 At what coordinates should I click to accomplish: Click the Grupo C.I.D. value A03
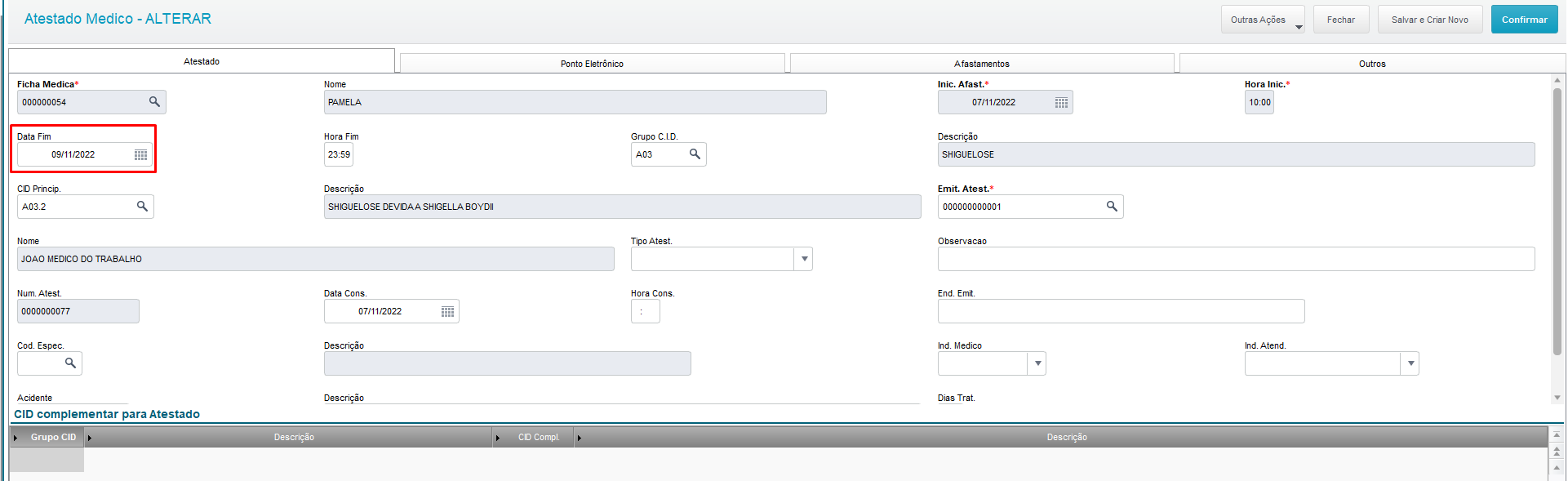click(644, 154)
